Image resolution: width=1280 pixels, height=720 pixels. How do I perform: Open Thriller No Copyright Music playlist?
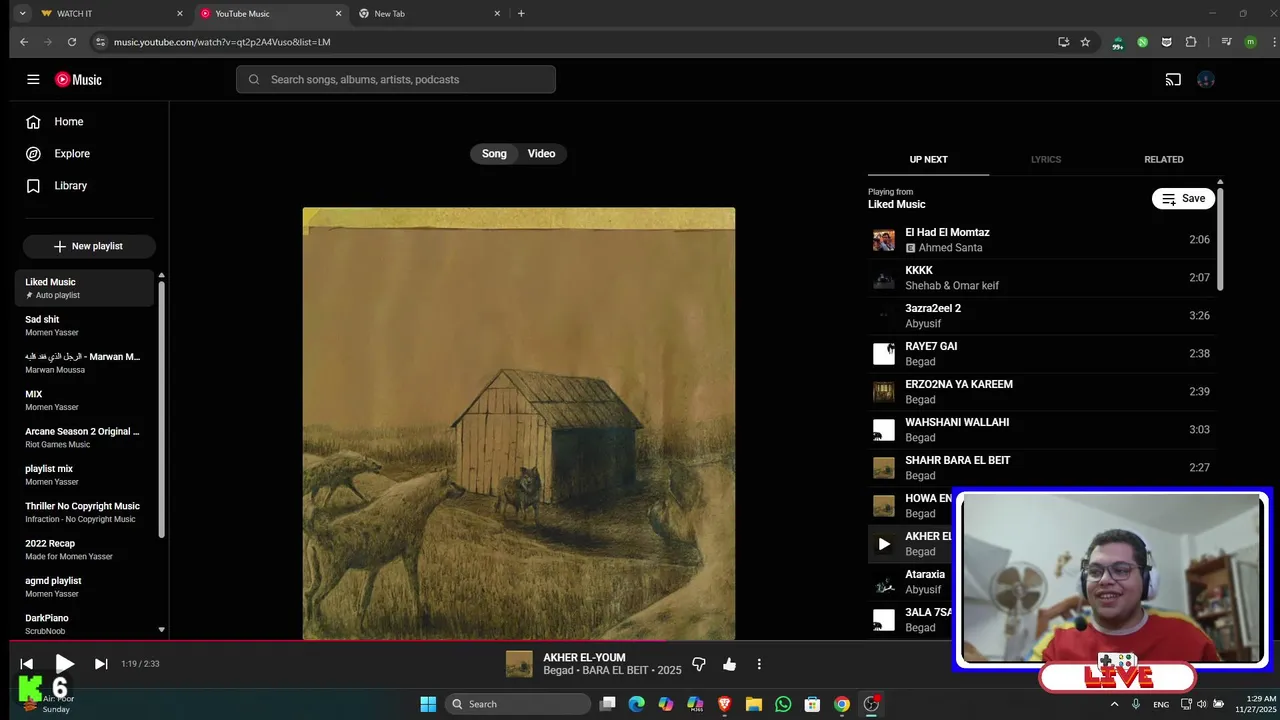tap(85, 512)
